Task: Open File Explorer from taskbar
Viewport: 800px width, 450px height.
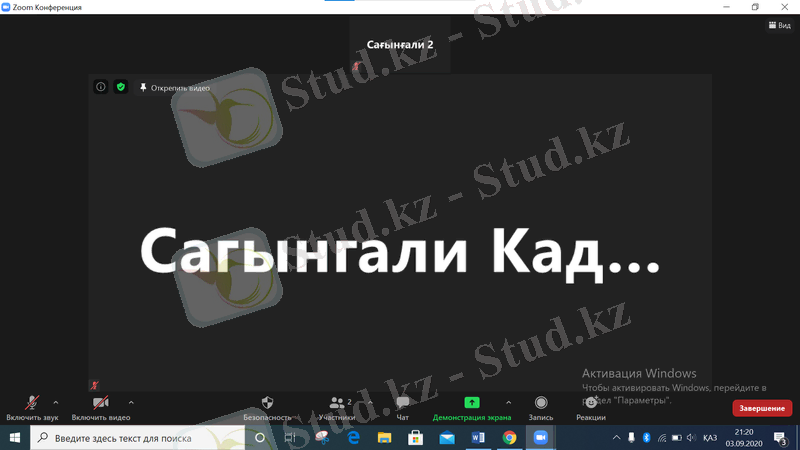Action: [x=384, y=438]
